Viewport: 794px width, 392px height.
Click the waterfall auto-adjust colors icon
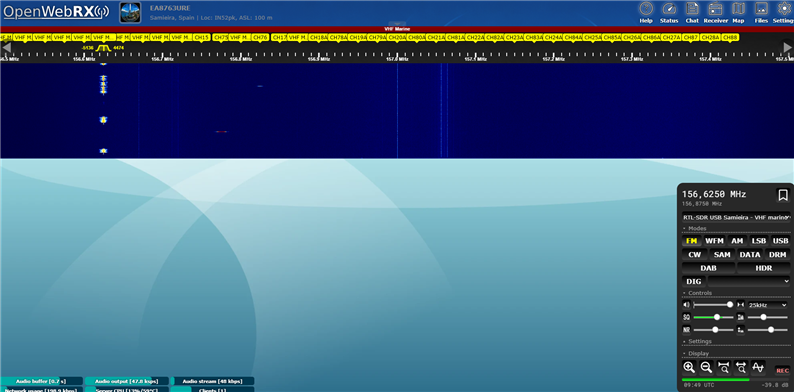[741, 317]
